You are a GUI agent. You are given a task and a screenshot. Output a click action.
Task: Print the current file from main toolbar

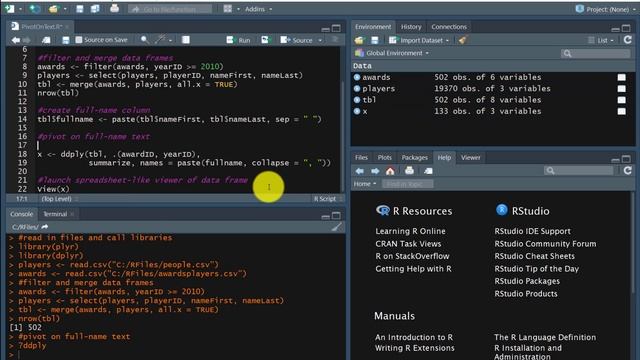click(114, 9)
